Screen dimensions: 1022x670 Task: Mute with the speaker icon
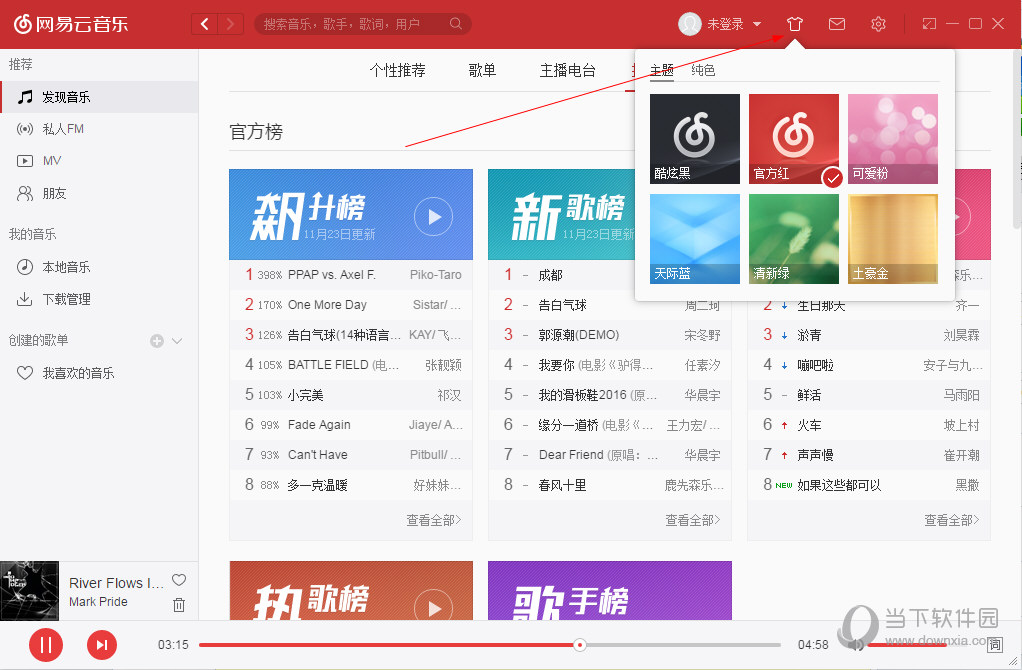(x=854, y=645)
